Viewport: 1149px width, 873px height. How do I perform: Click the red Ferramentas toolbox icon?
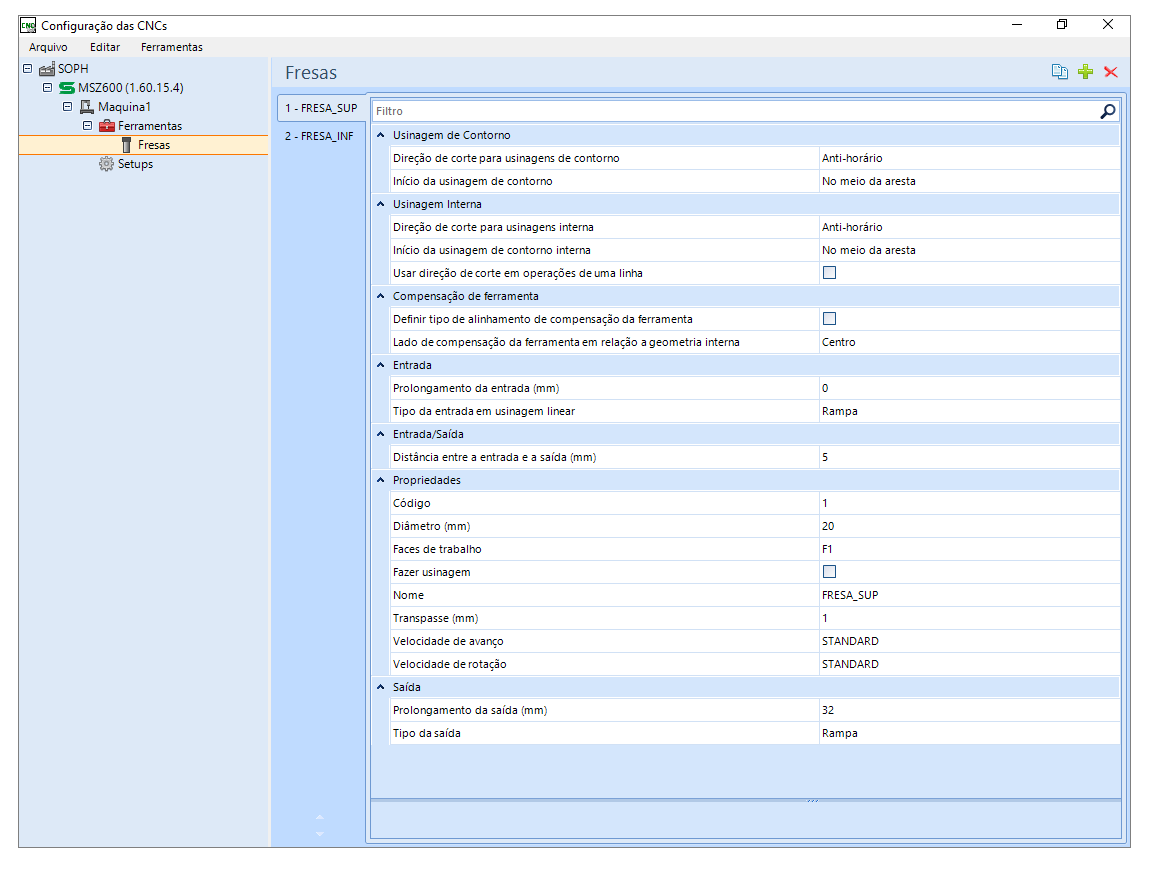(x=107, y=126)
